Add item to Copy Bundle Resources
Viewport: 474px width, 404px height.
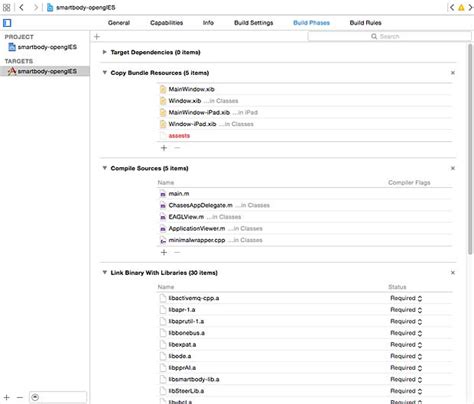point(164,148)
